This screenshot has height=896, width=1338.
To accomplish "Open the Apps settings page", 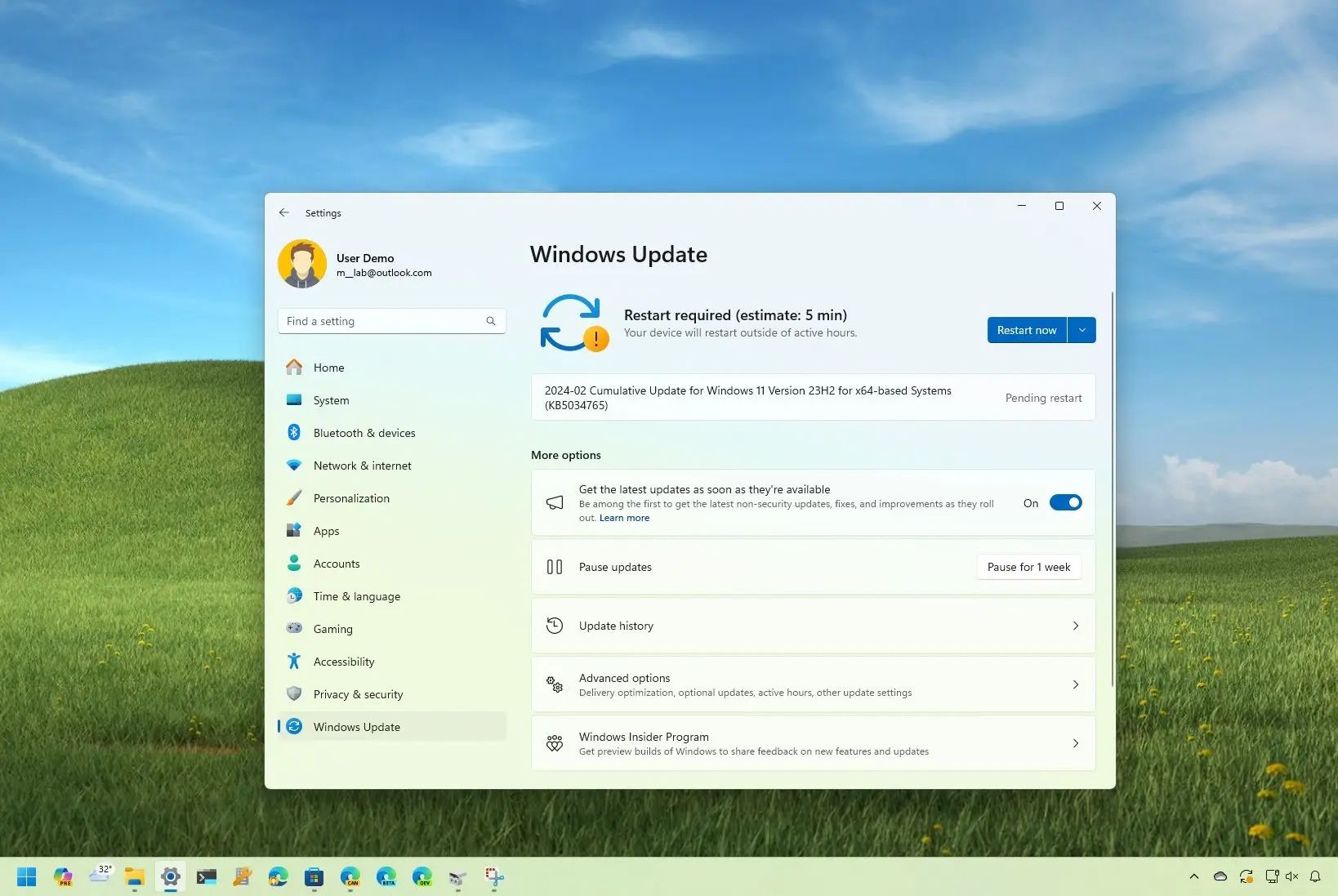I will coord(392,531).
